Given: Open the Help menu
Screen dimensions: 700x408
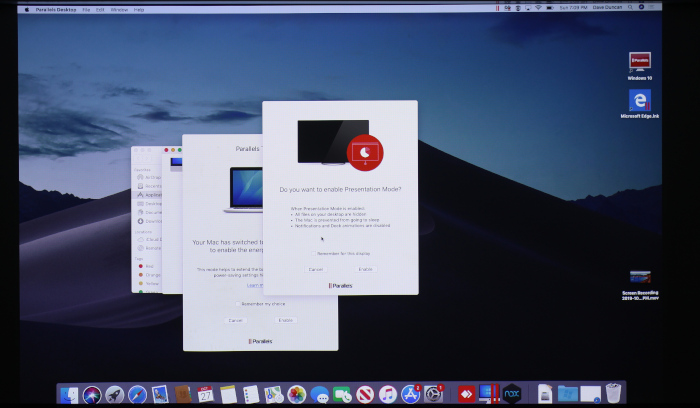Looking at the screenshot, I should [x=139, y=9].
